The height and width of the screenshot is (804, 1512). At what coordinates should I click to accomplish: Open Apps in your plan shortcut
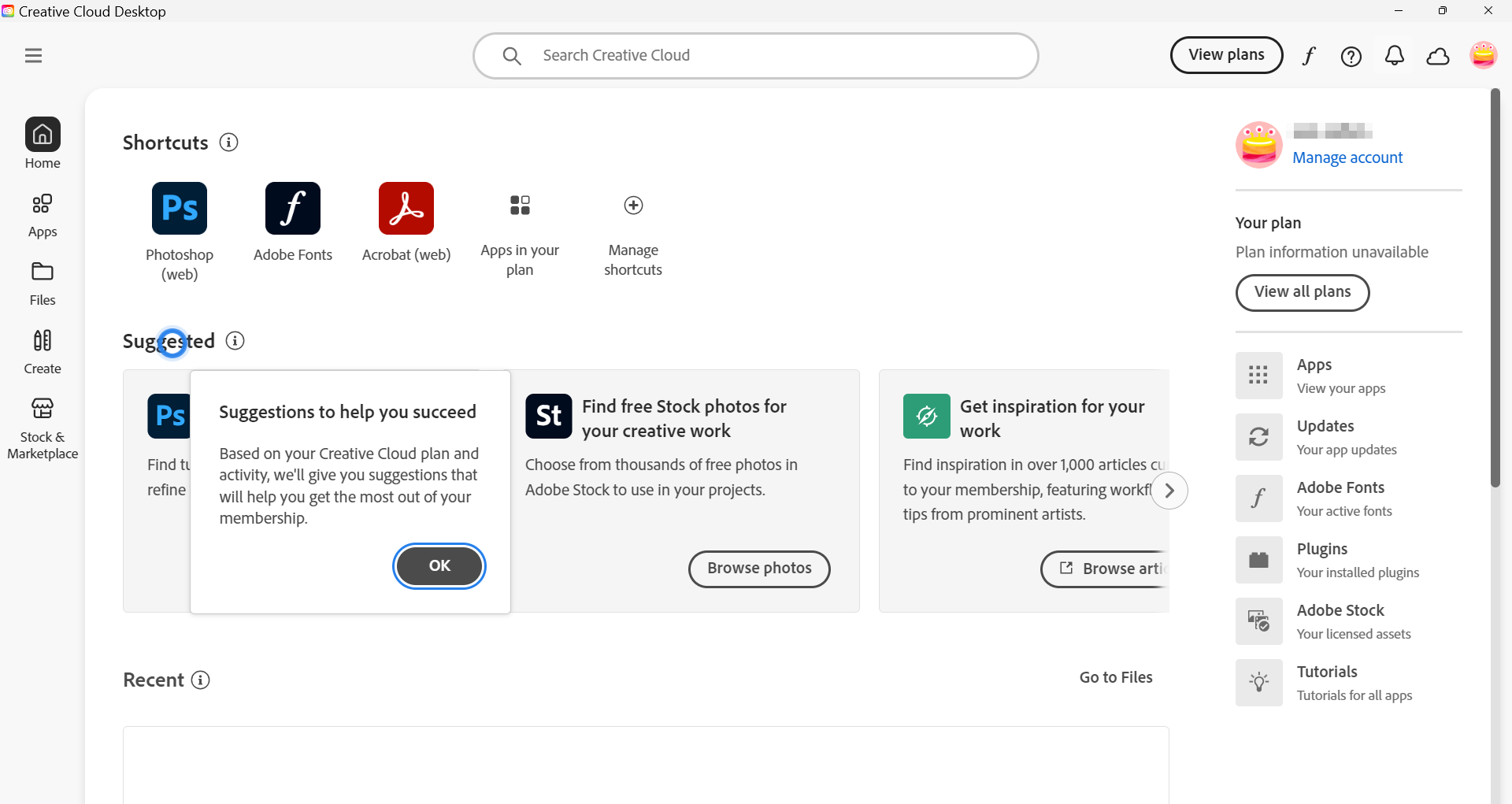pos(520,206)
